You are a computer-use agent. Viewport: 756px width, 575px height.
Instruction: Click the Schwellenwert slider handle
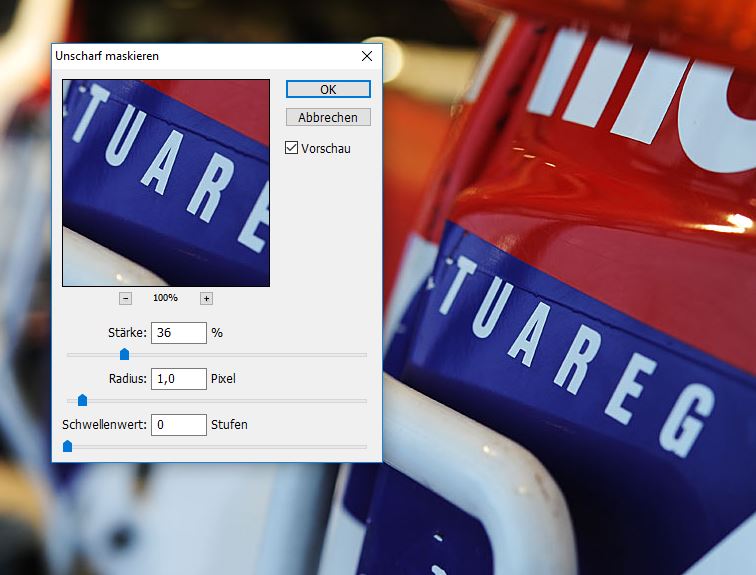click(67, 446)
